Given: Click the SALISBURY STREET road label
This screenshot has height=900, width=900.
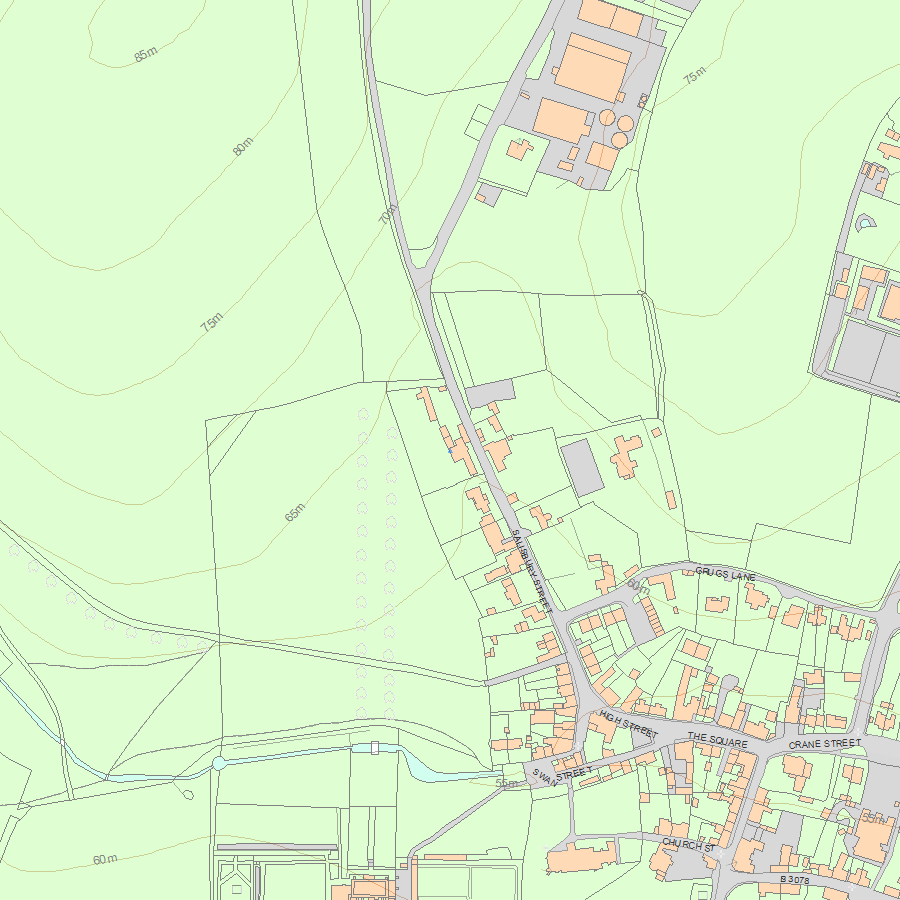Looking at the screenshot, I should click(532, 571).
